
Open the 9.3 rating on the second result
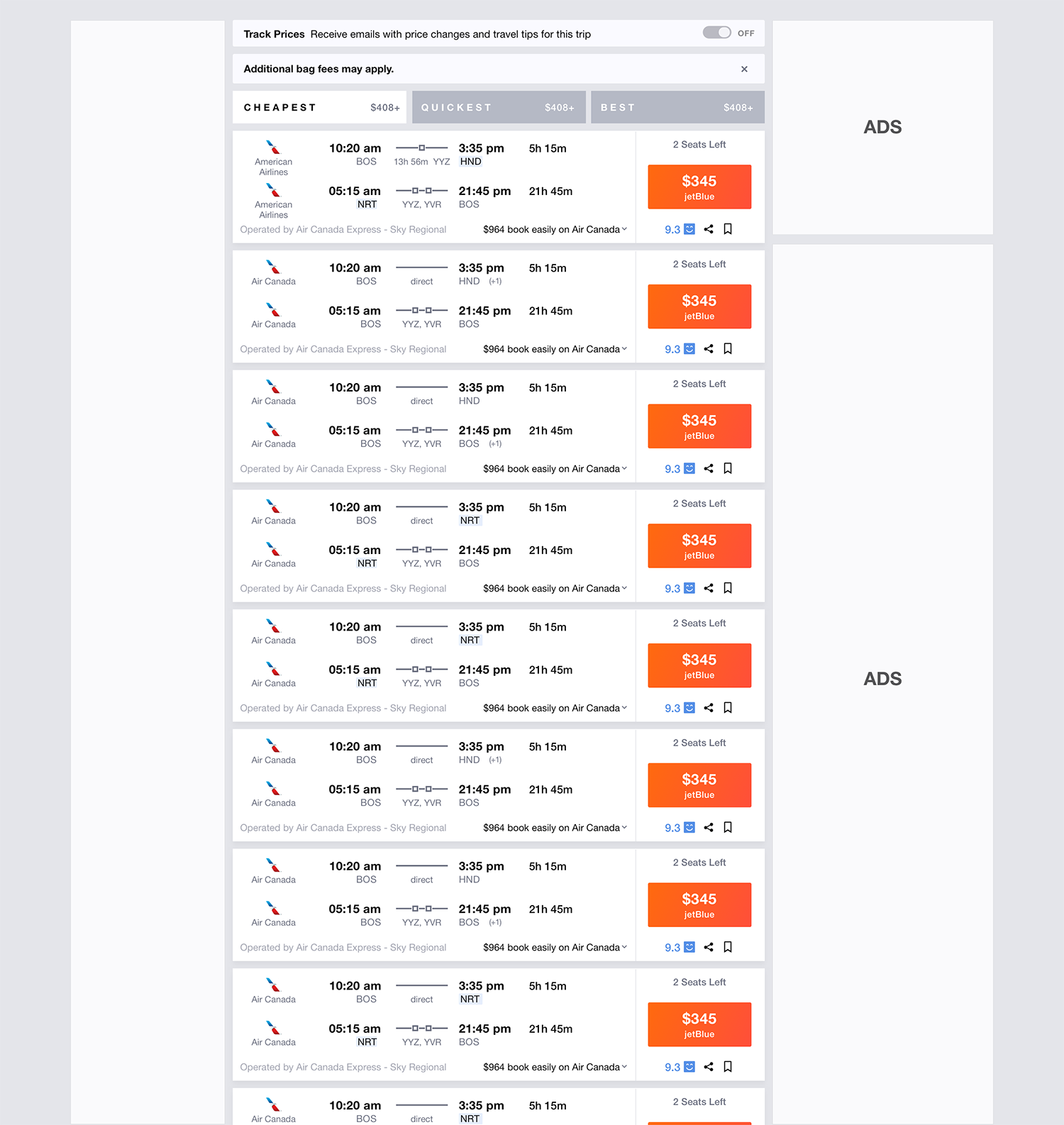672,350
